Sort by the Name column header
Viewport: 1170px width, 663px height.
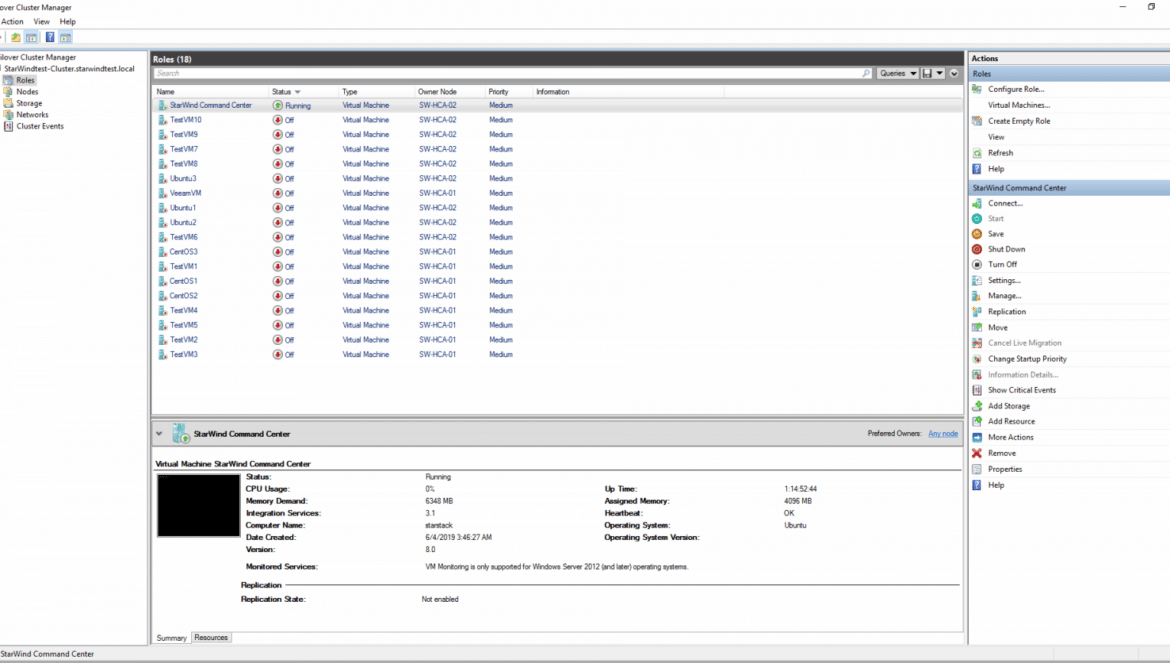pyautogui.click(x=210, y=92)
